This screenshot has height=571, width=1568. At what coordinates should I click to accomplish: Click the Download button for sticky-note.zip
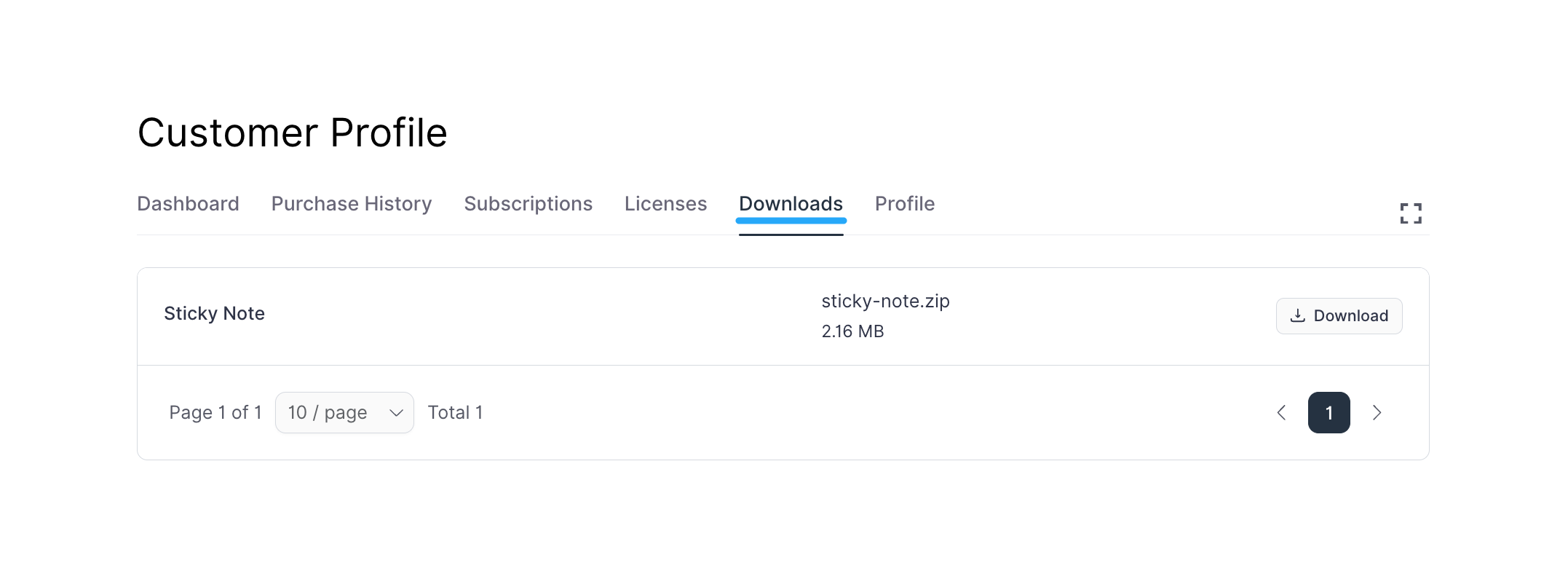pyautogui.click(x=1339, y=315)
